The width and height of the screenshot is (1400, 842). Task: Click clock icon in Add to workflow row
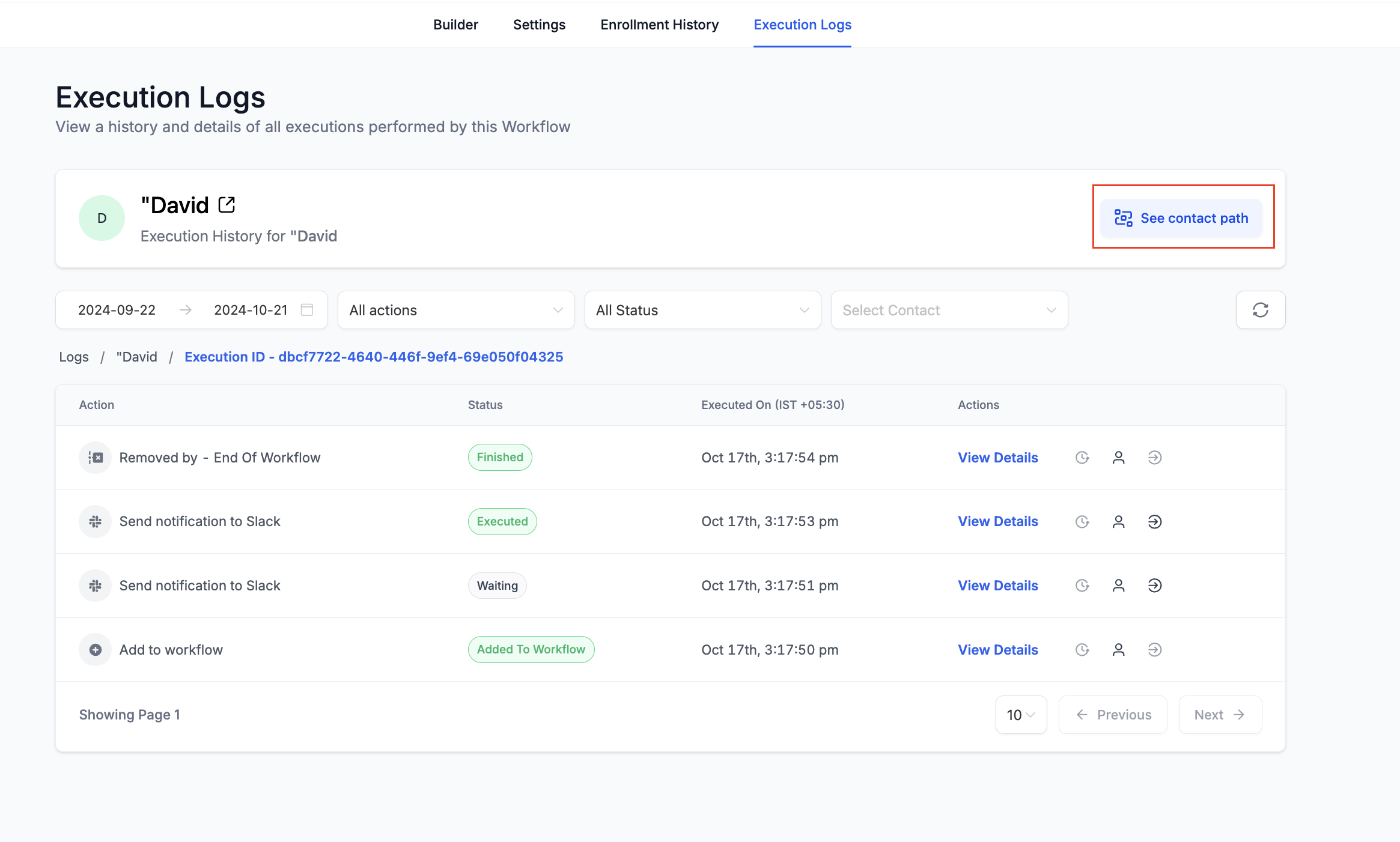1082,650
